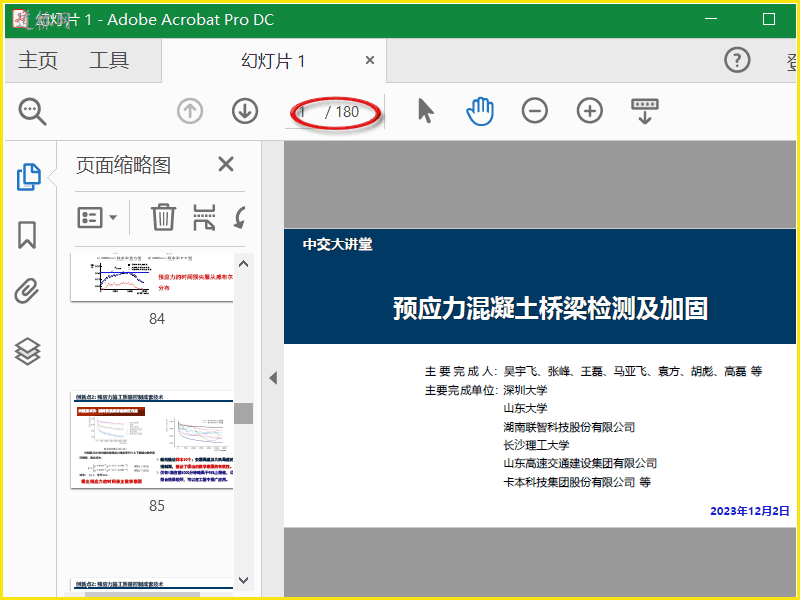Image resolution: width=800 pixels, height=600 pixels.
Task: Open the attachments paperclip panel
Action: 27,291
